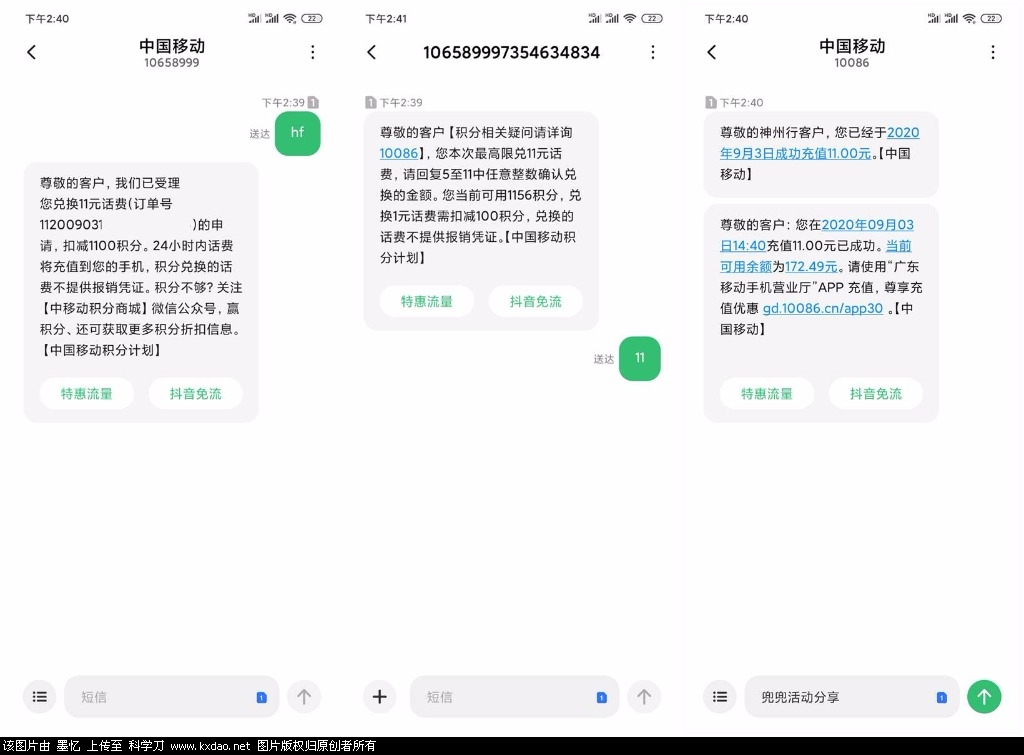Select the 我们已受理 order confirmation message
This screenshot has height=755, width=1024.
click(x=141, y=292)
